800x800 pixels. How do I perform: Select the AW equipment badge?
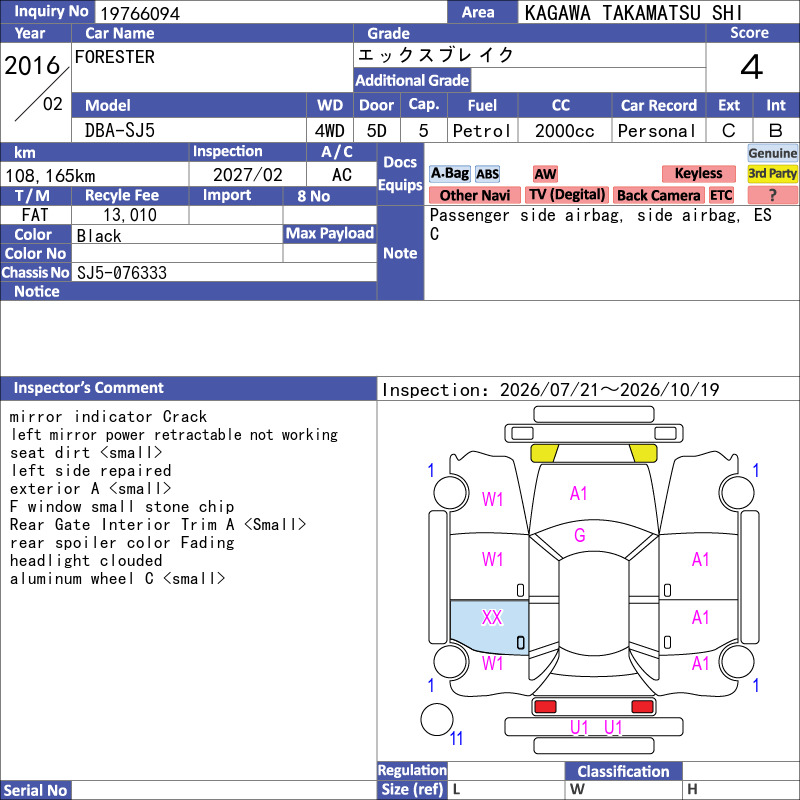point(545,174)
